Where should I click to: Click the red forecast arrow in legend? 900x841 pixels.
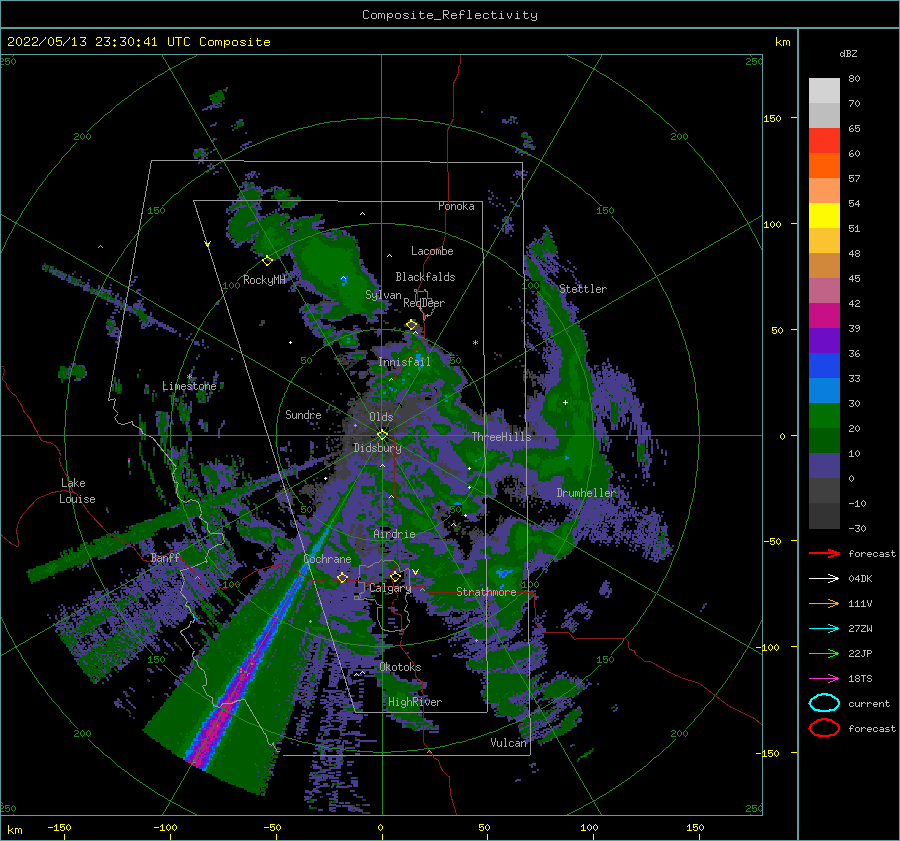tap(824, 553)
